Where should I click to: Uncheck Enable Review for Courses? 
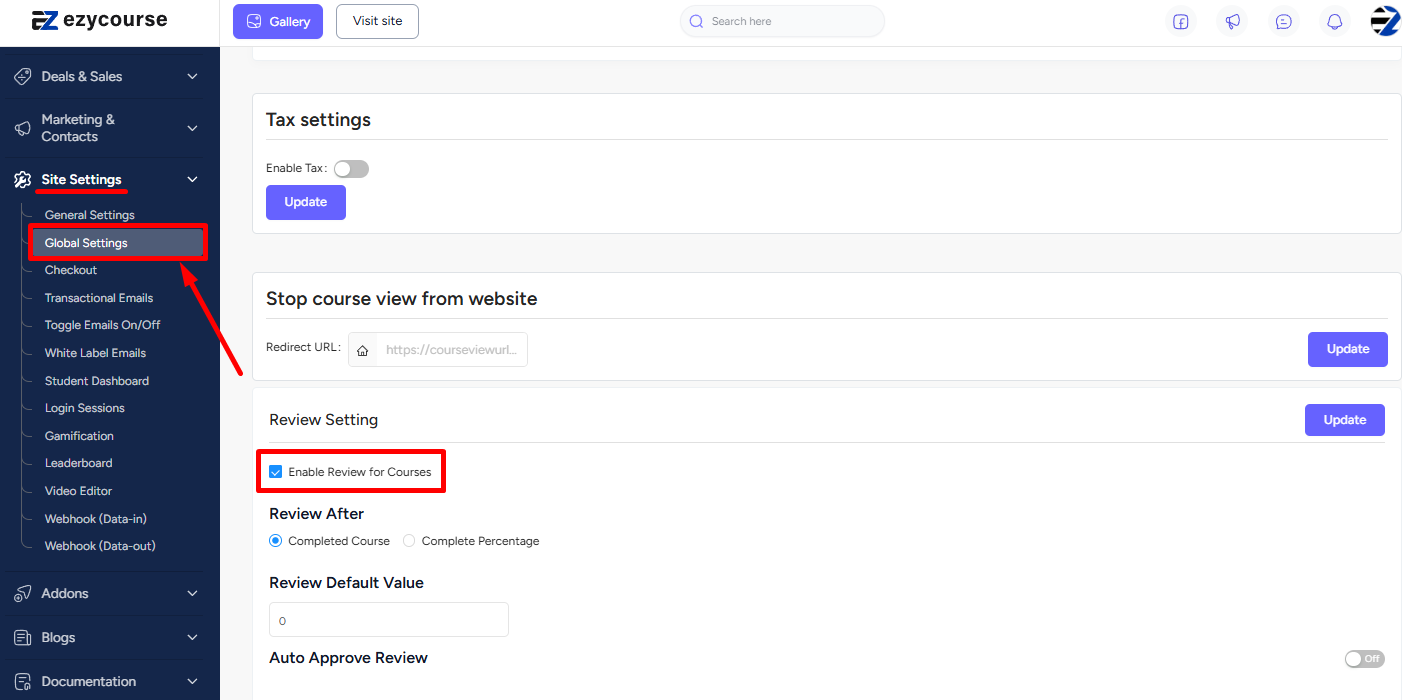(276, 472)
